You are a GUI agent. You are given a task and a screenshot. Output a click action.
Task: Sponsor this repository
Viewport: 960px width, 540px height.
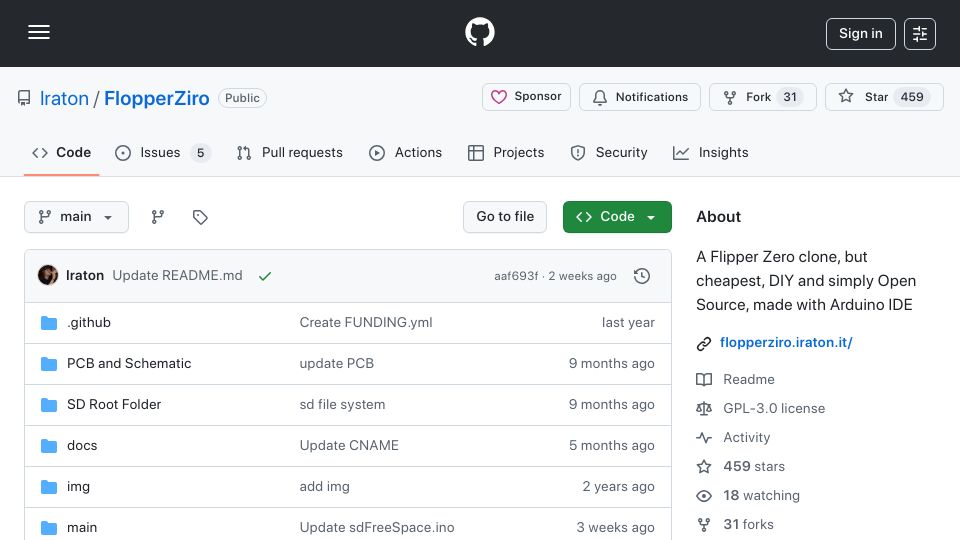tap(526, 97)
